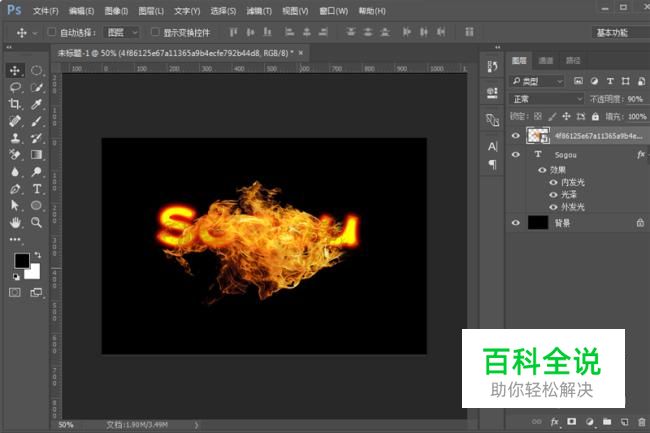Select the Gradient tool

click(x=36, y=155)
